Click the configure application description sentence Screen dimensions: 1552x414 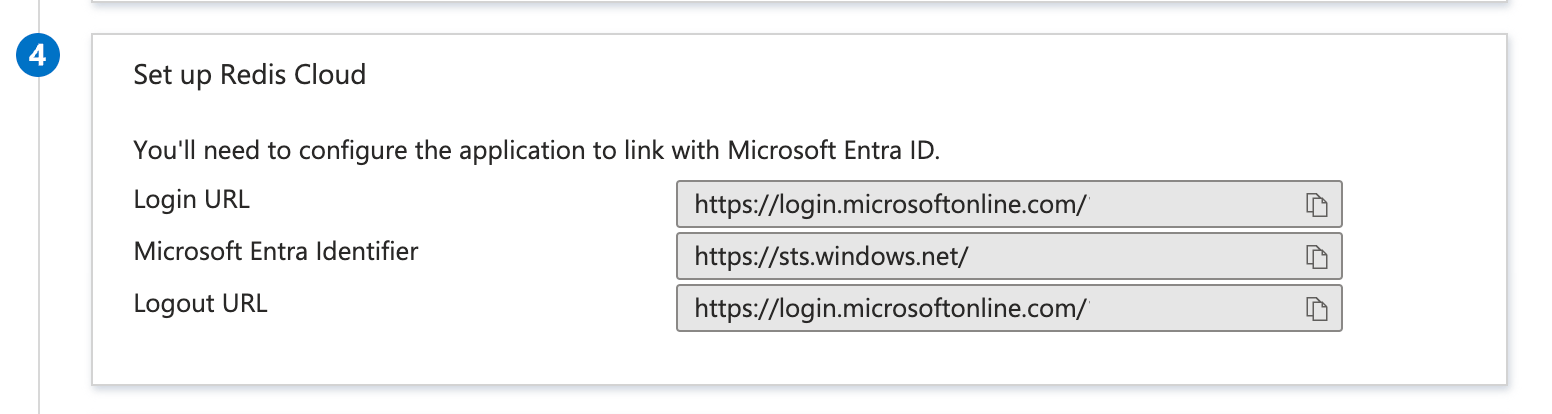coord(537,150)
